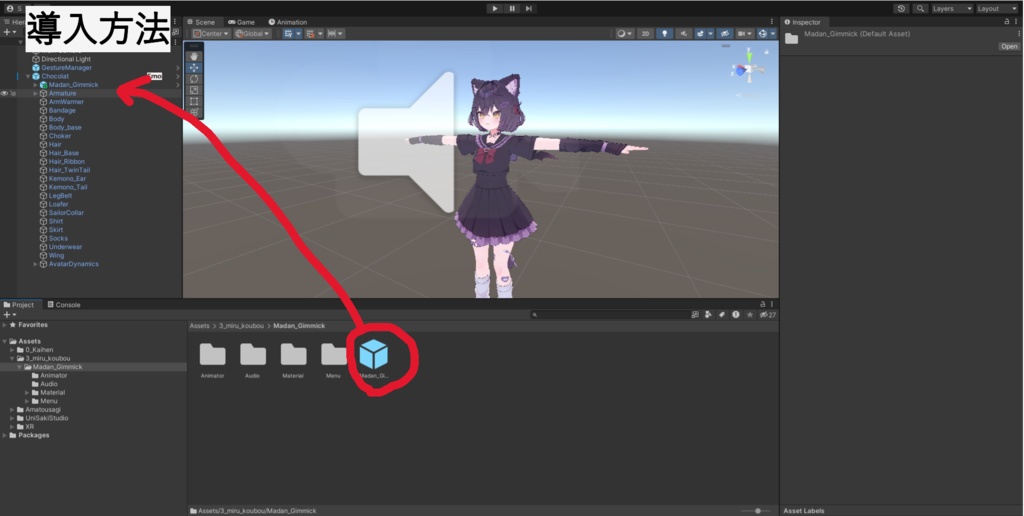Click 3_miru_koubou in the breadcrumb path
1024x516 pixels.
coord(241,326)
